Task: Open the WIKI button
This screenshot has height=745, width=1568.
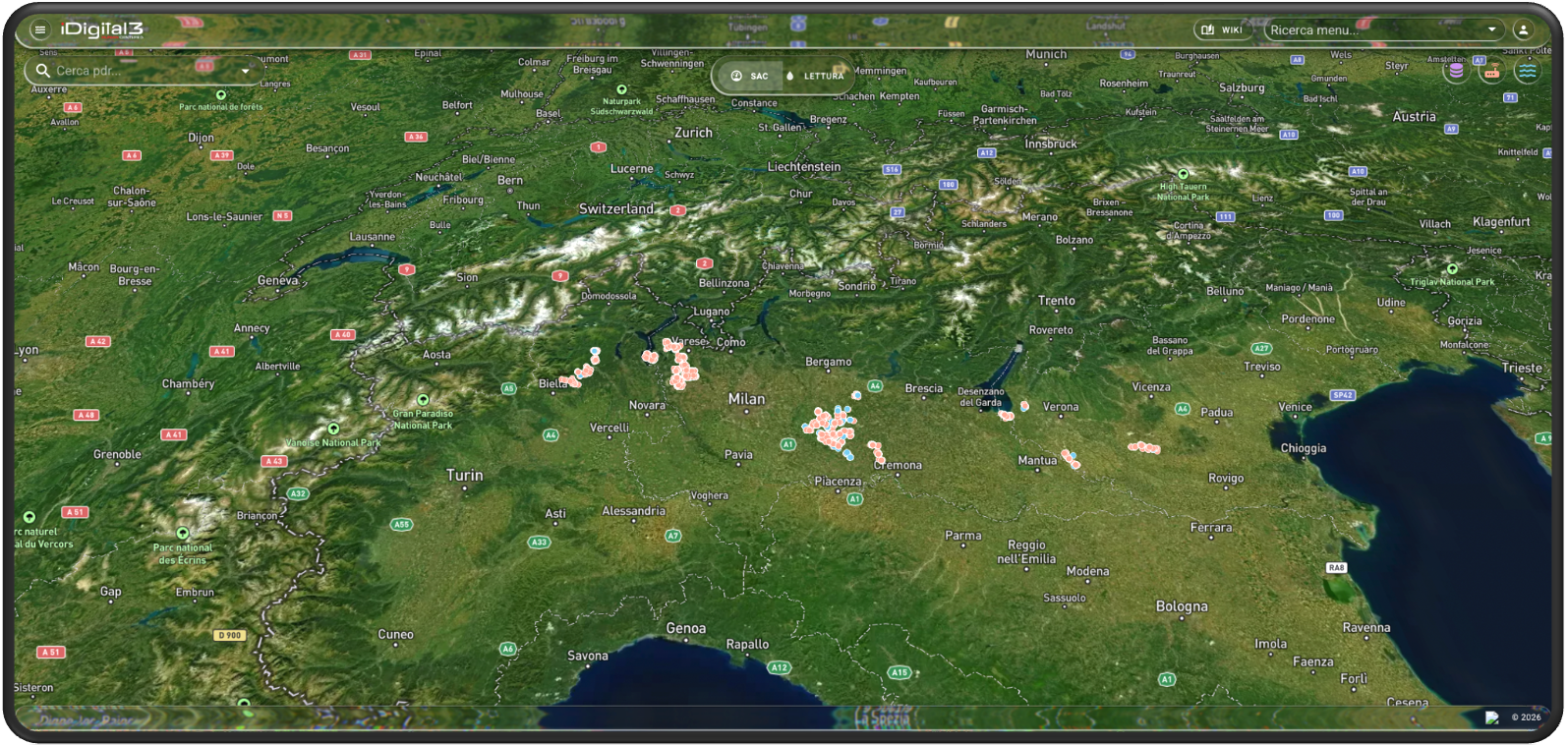Action: [1223, 29]
